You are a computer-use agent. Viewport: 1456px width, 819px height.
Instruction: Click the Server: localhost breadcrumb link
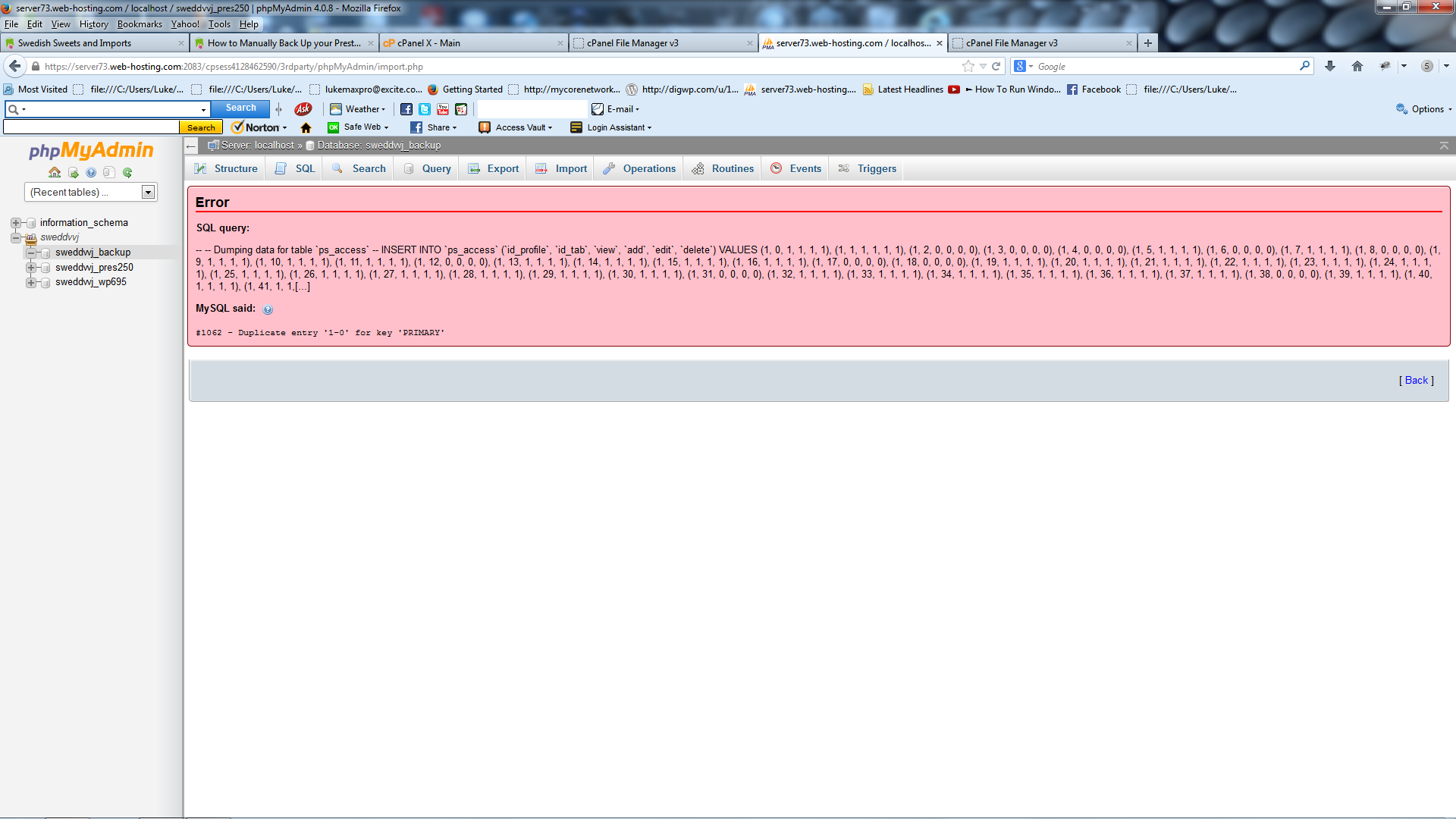click(x=257, y=146)
